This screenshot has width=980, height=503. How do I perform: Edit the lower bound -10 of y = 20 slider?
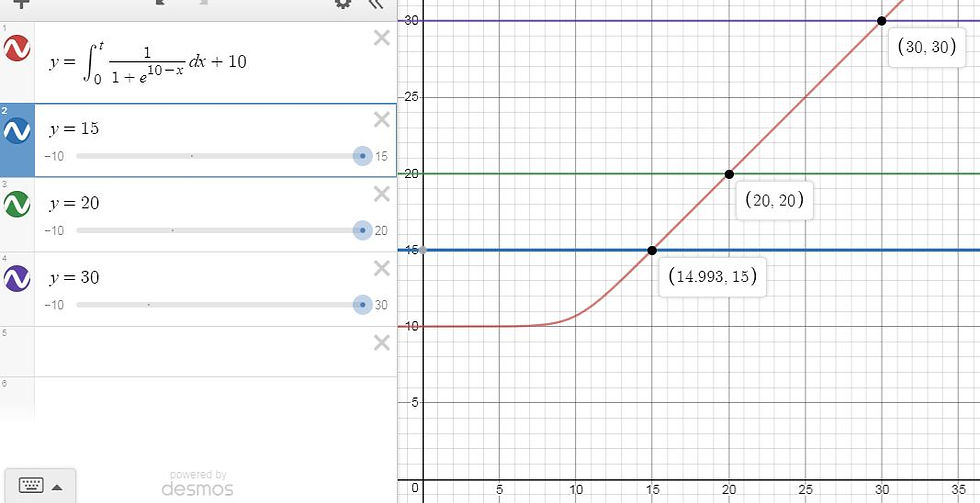click(x=54, y=231)
